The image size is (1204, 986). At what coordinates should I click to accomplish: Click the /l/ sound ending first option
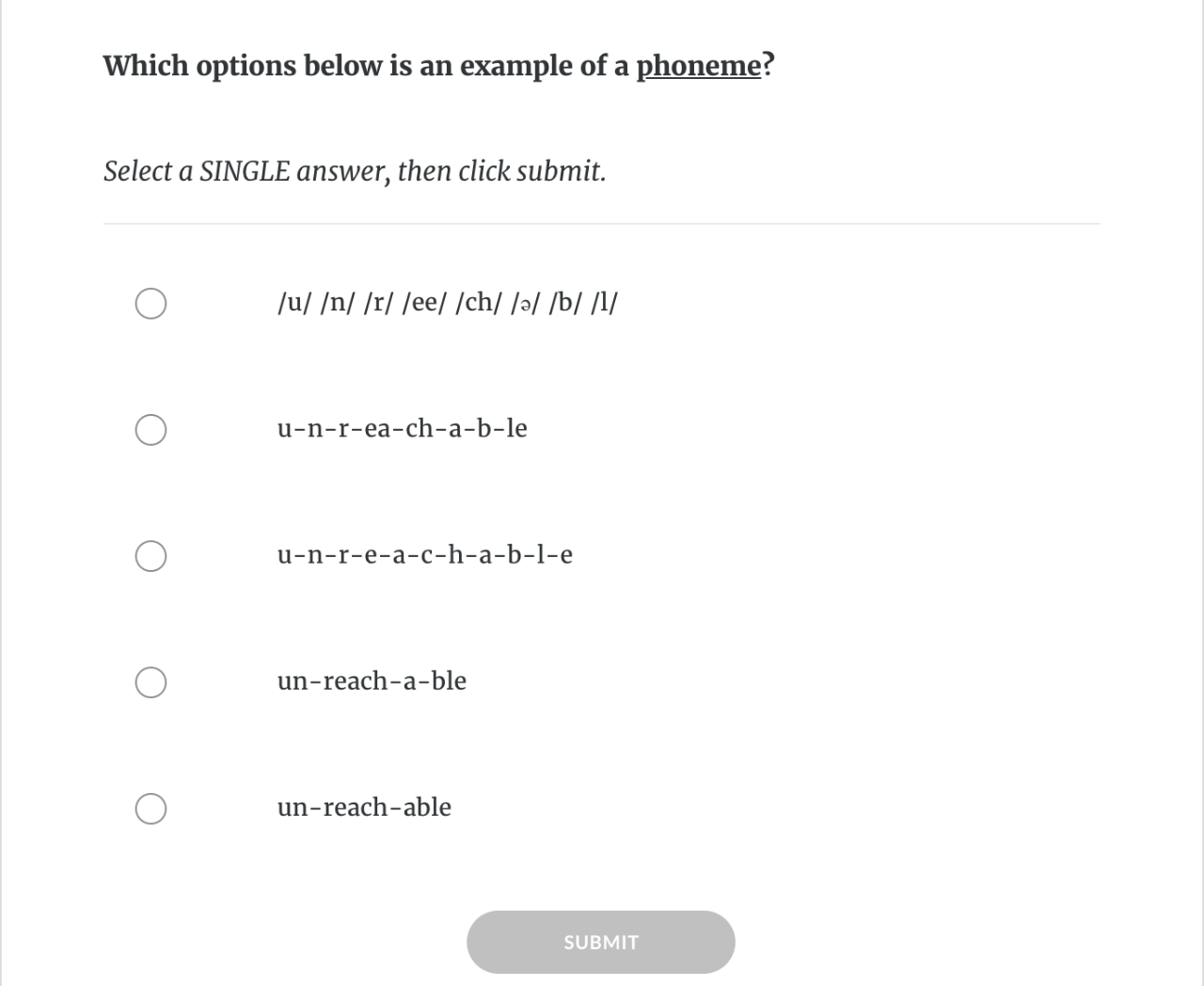click(604, 303)
